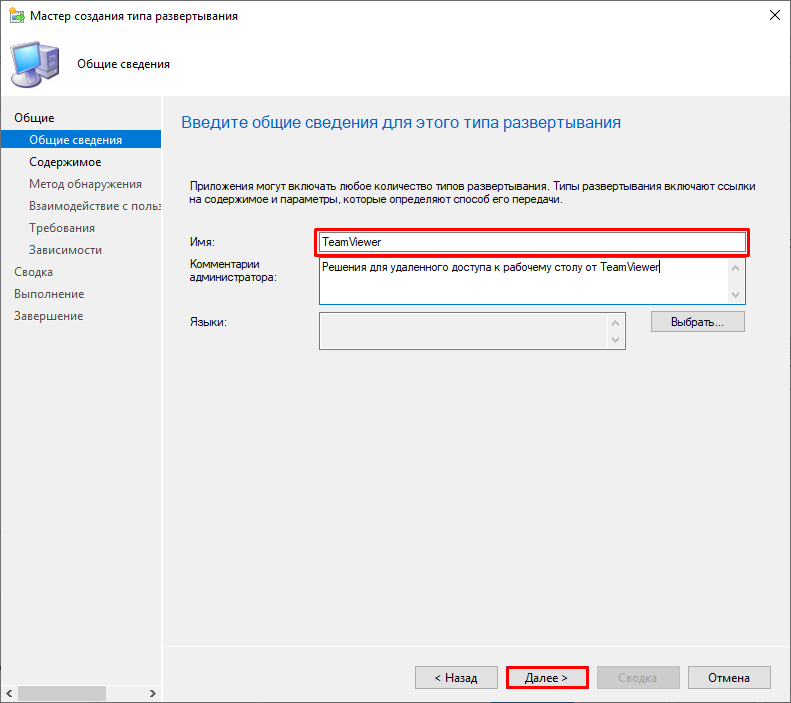This screenshot has height=703, width=791.
Task: Select the Требования step
Action: point(62,228)
